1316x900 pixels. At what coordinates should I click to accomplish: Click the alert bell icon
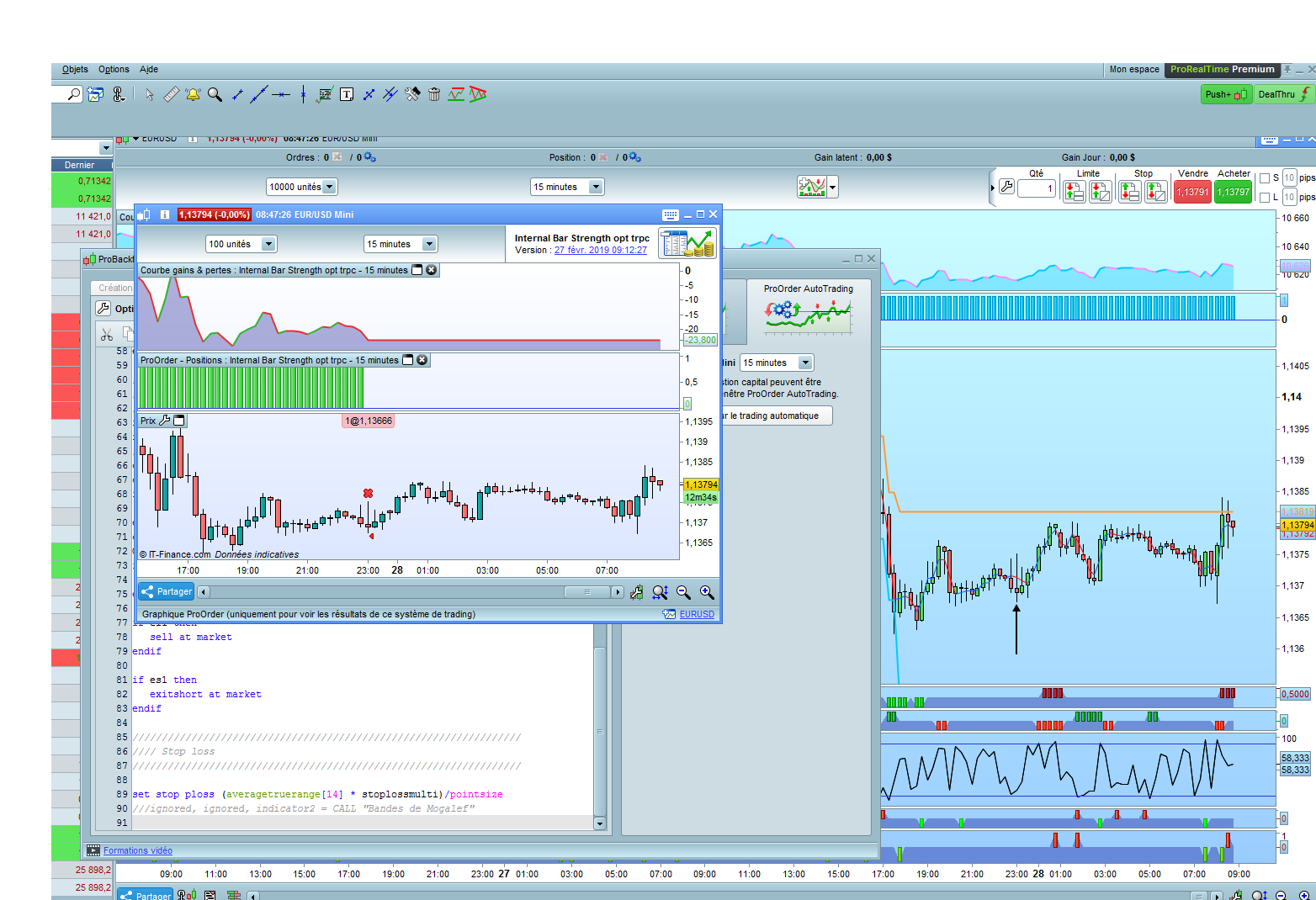coord(193,94)
